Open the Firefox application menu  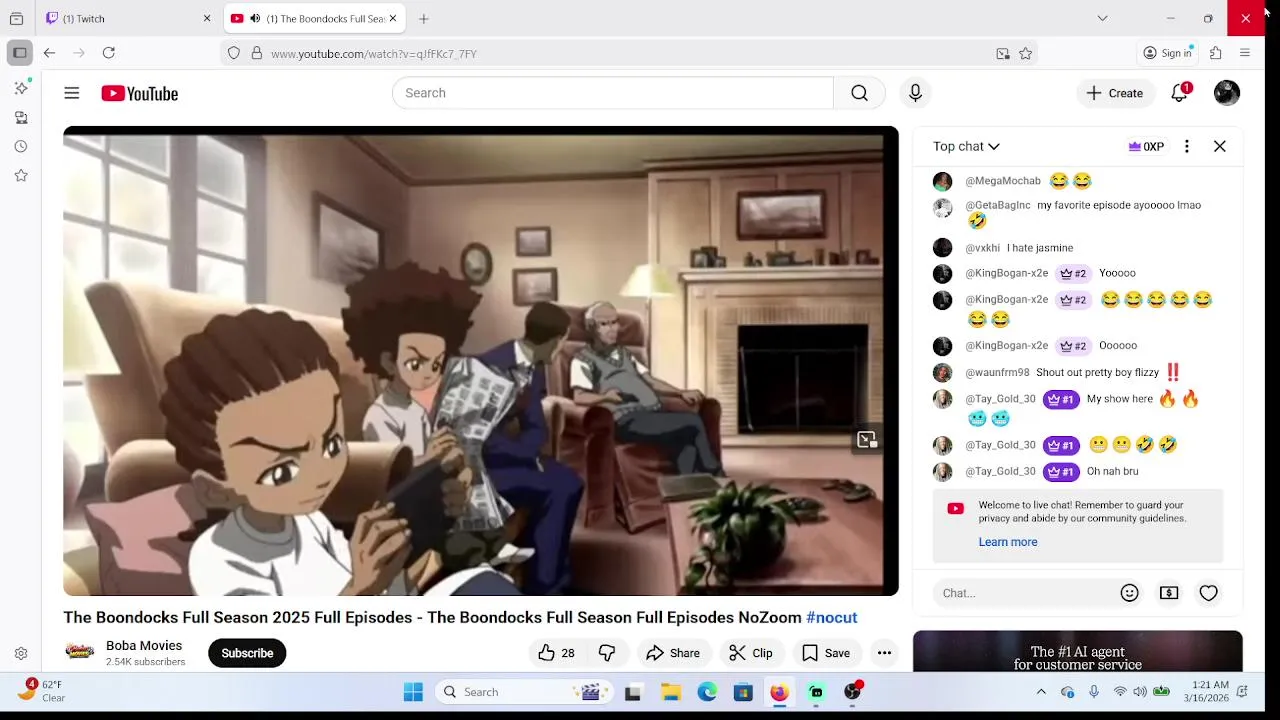click(x=1245, y=53)
